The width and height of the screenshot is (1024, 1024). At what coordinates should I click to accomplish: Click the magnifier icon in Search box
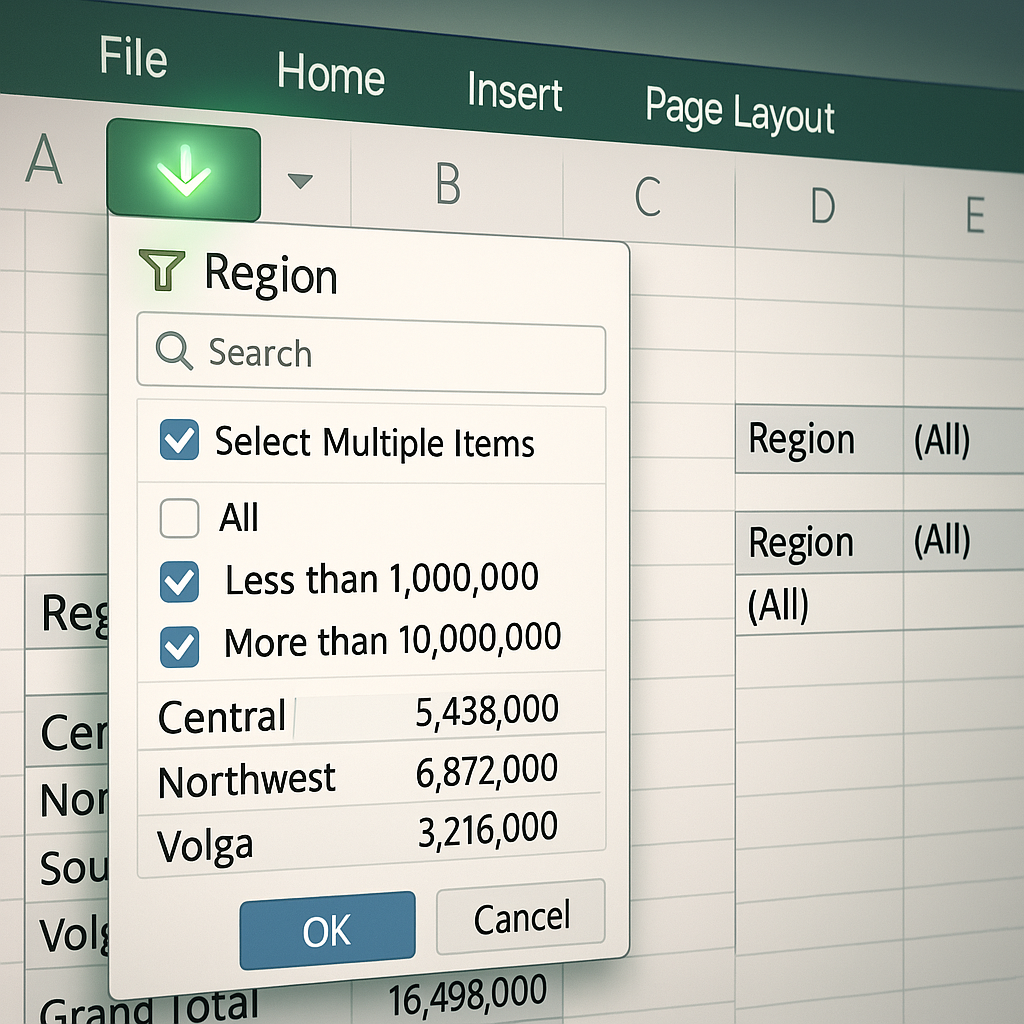174,351
